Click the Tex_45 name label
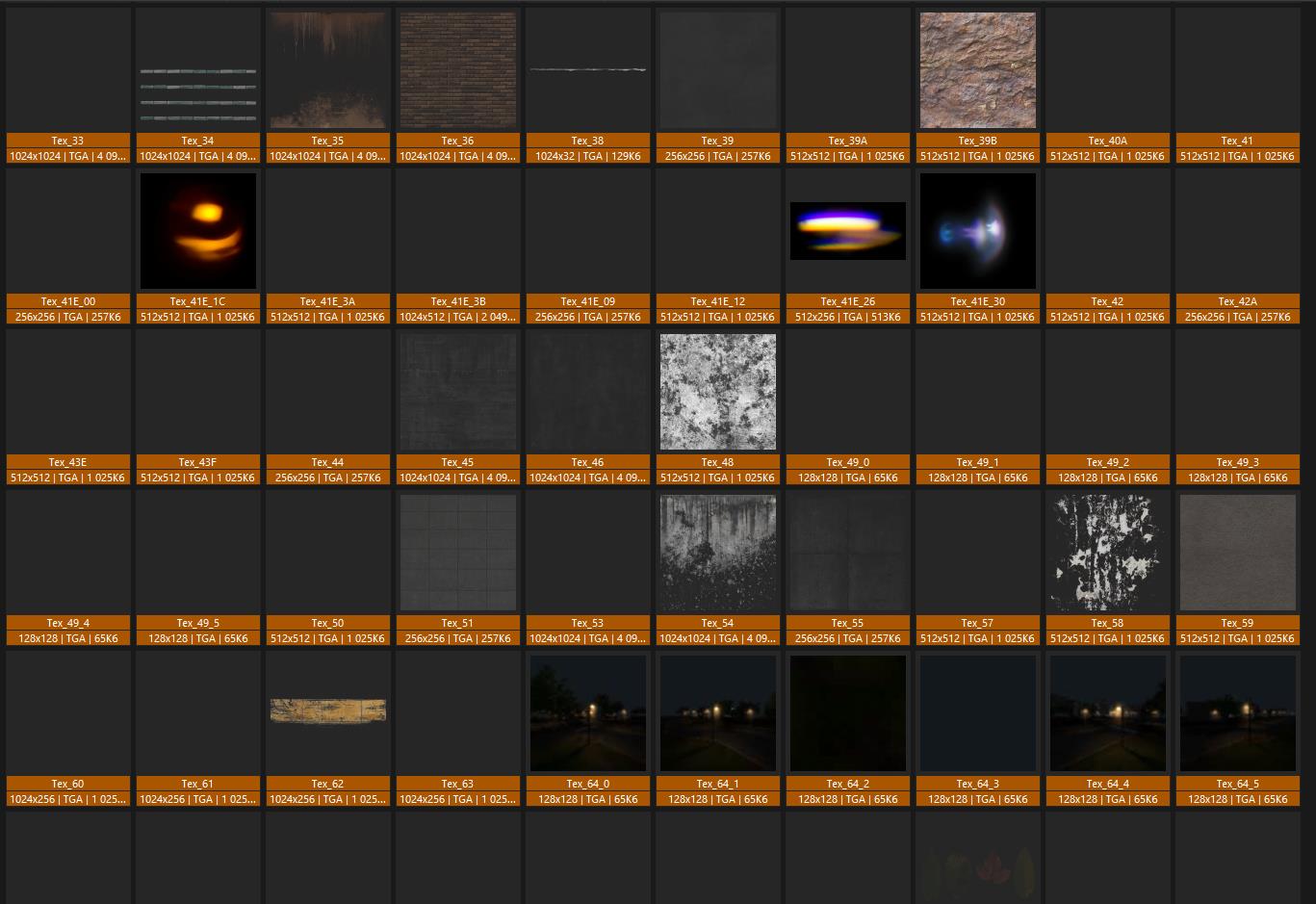 pos(457,462)
